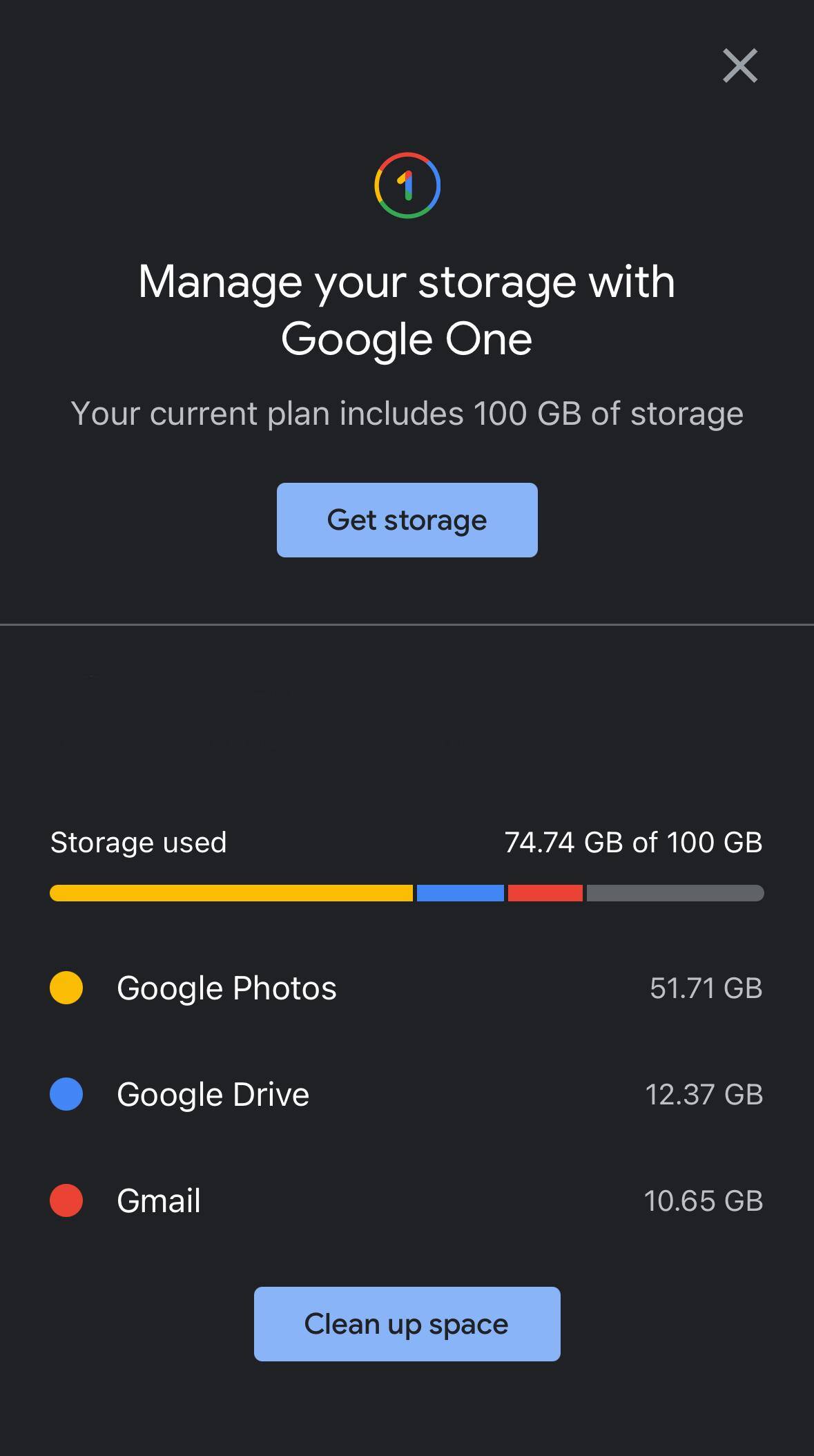The image size is (814, 1456).
Task: Tap the 51.71 GB Photos usage value
Action: [x=706, y=988]
